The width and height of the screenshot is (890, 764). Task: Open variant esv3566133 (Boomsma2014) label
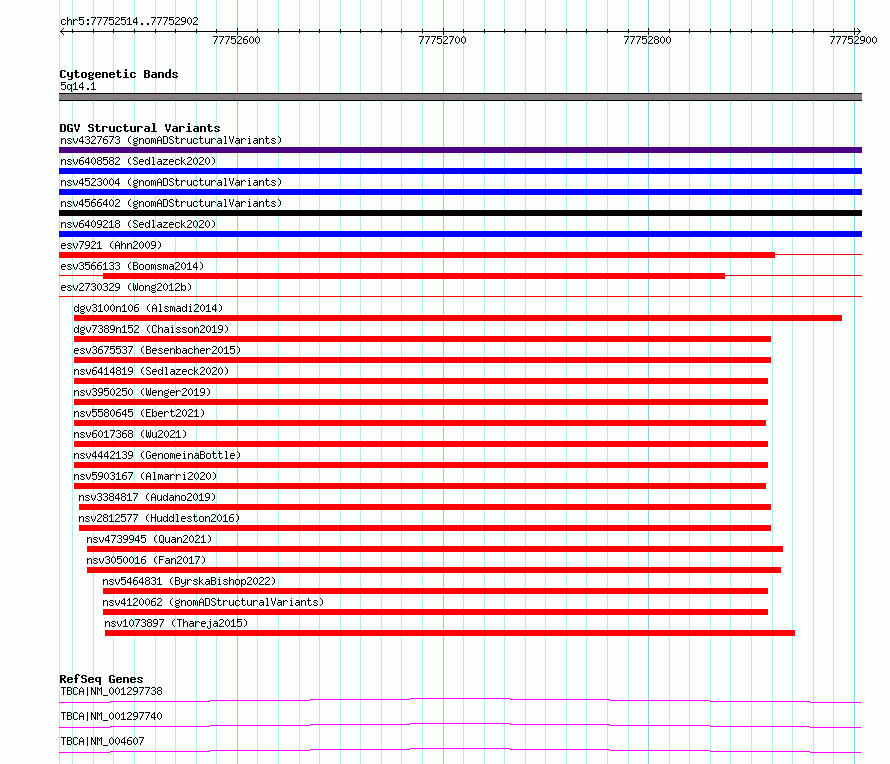click(x=132, y=266)
